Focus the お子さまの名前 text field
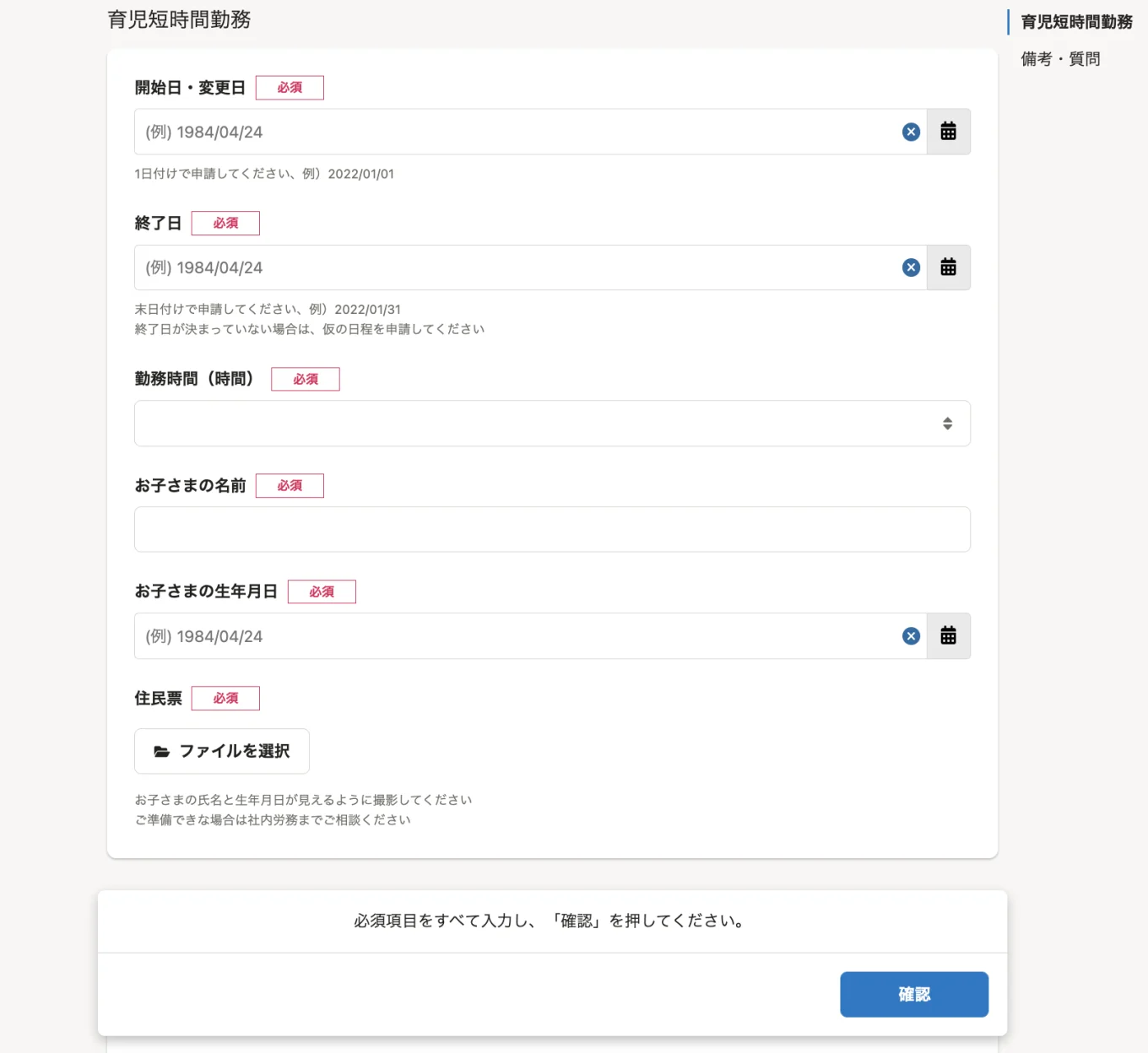Screen dimensions: 1148x1053 pyautogui.click(x=552, y=530)
